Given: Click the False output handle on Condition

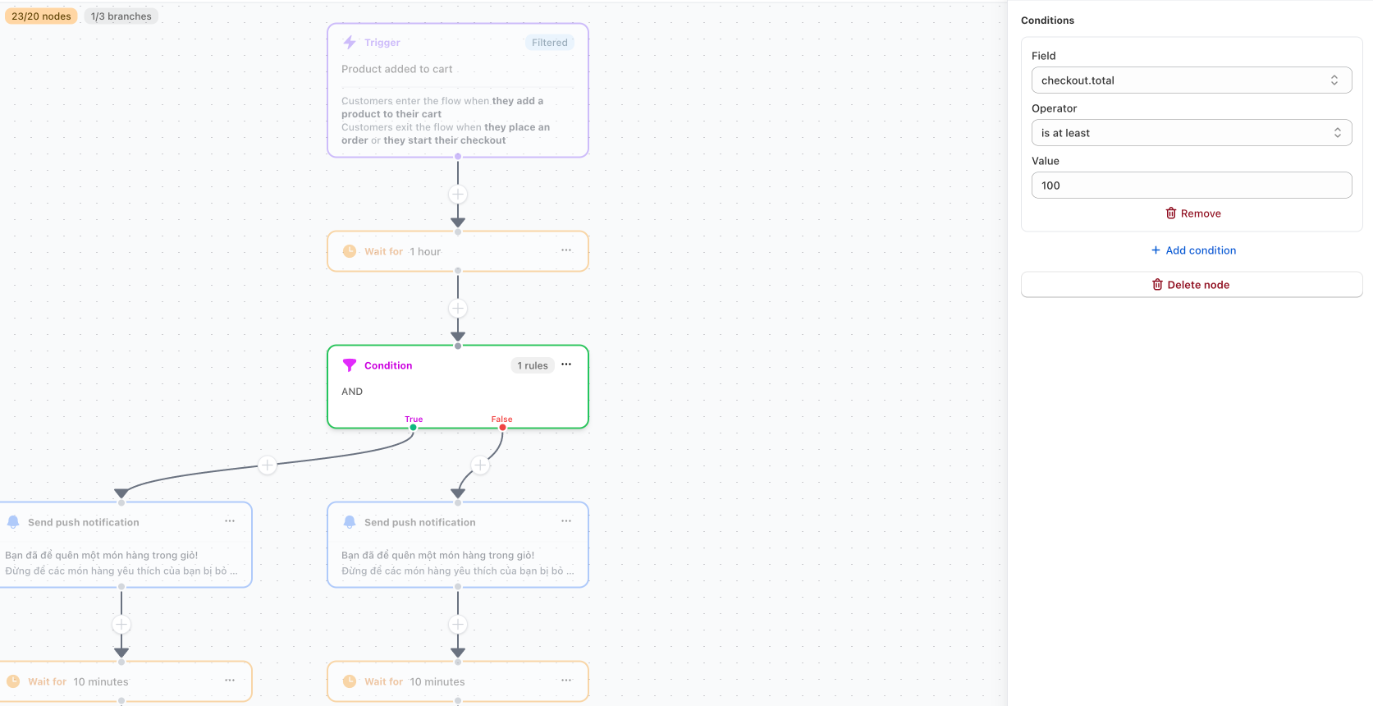Looking at the screenshot, I should pyautogui.click(x=502, y=427).
